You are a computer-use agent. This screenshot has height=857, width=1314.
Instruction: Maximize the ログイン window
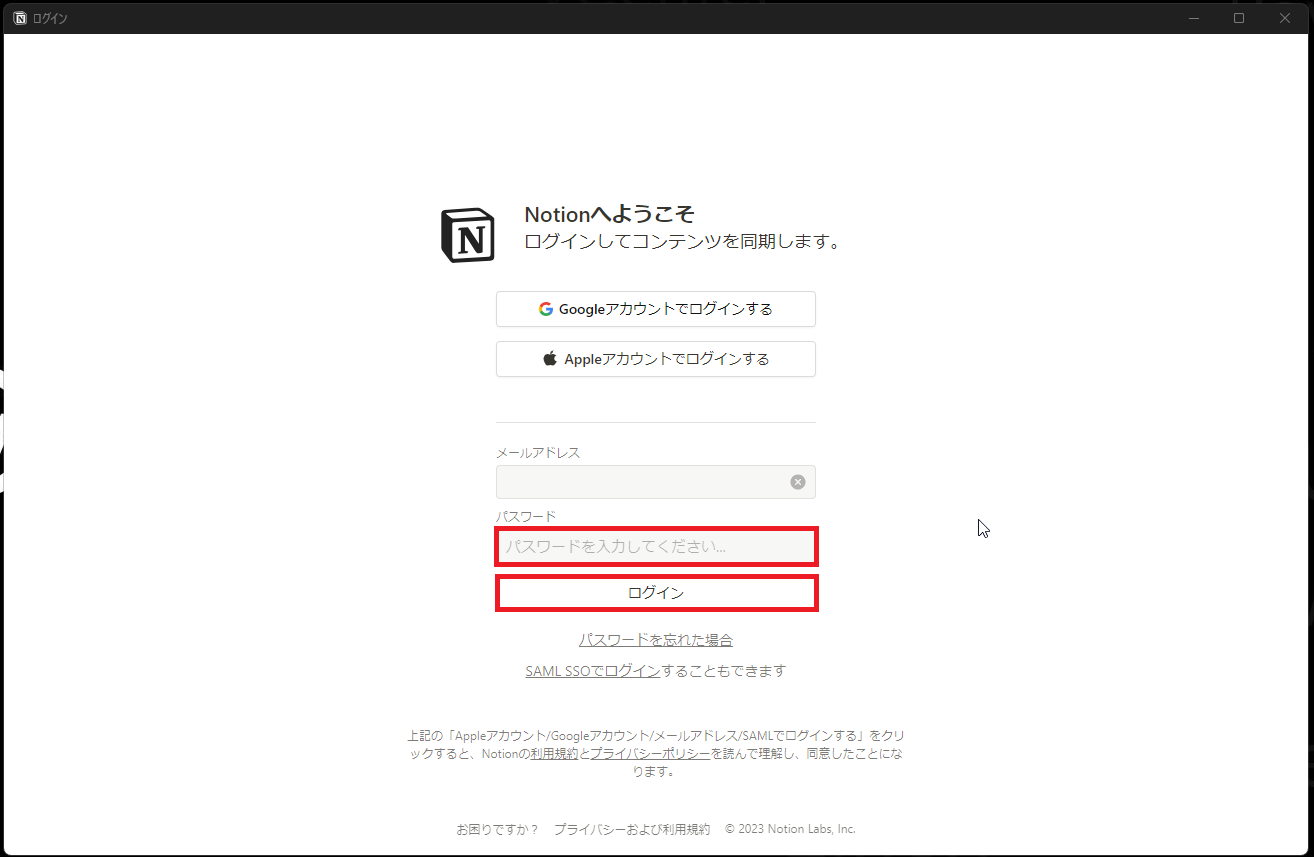(1239, 18)
